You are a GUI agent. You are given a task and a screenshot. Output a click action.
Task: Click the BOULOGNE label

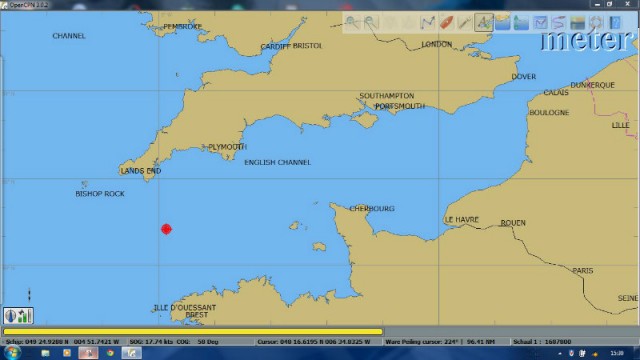pyautogui.click(x=549, y=113)
